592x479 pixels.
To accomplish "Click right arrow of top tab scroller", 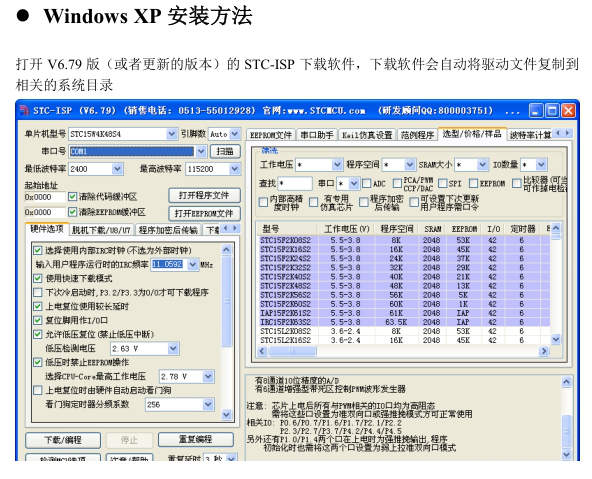I will [x=567, y=133].
